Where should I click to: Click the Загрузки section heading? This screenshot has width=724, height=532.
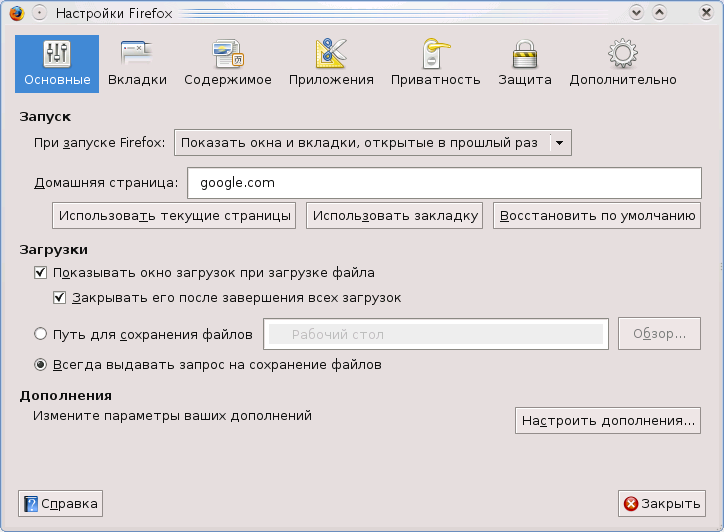(x=54, y=250)
